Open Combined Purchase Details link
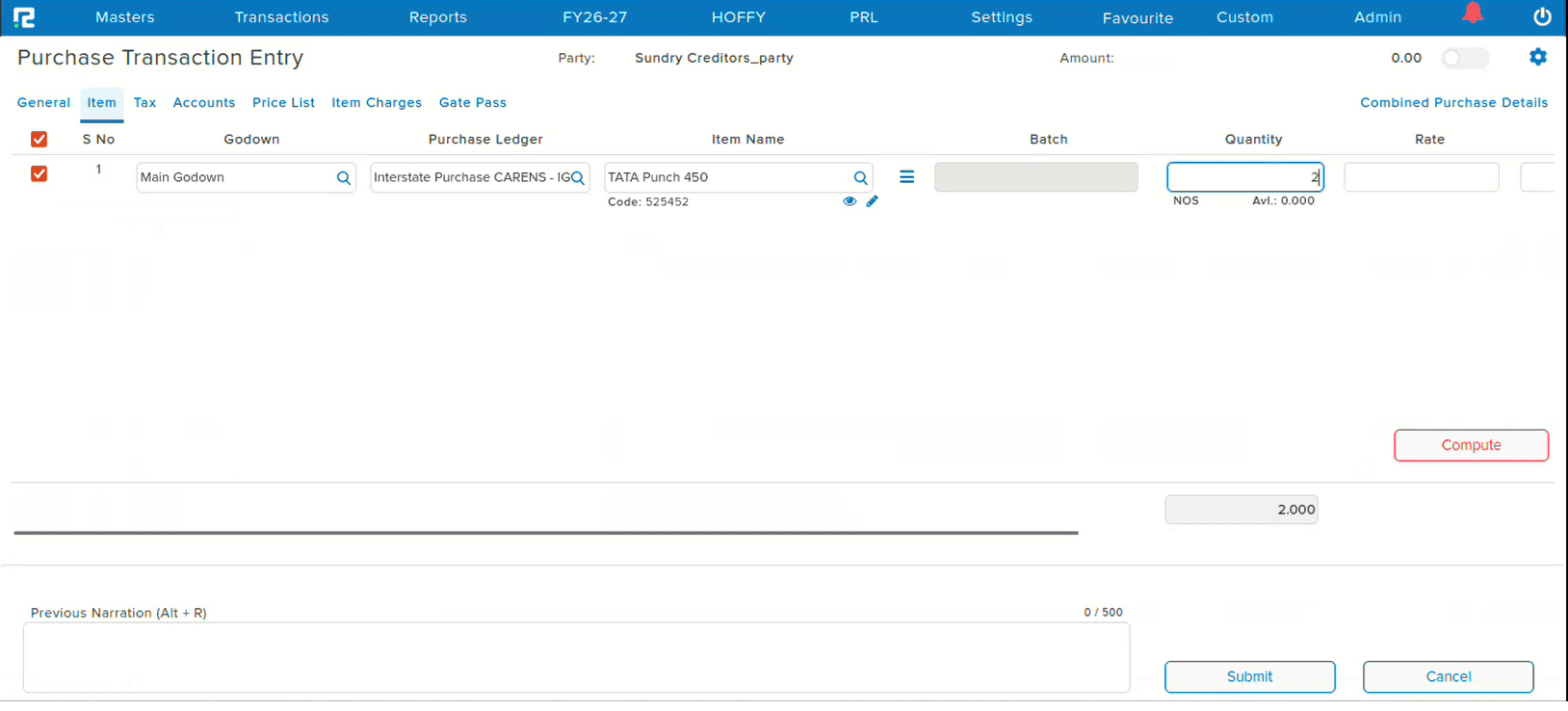 pos(1454,103)
